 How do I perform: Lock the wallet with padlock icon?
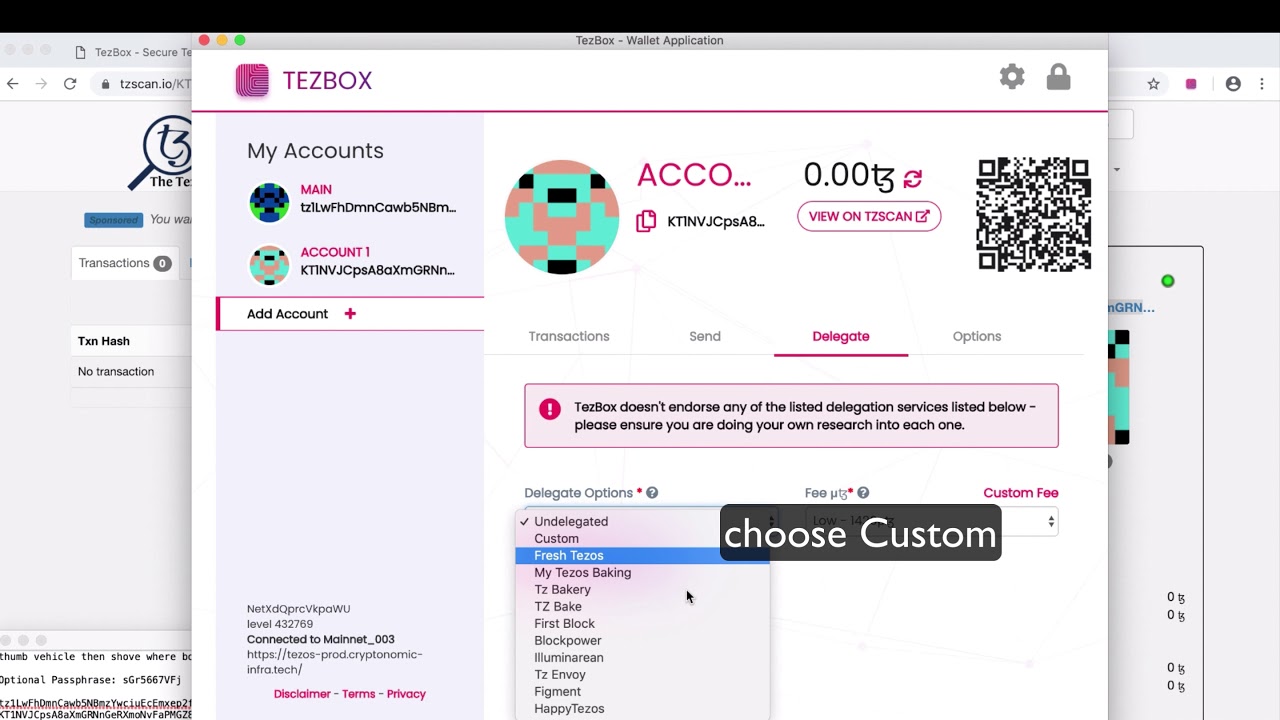(1058, 77)
